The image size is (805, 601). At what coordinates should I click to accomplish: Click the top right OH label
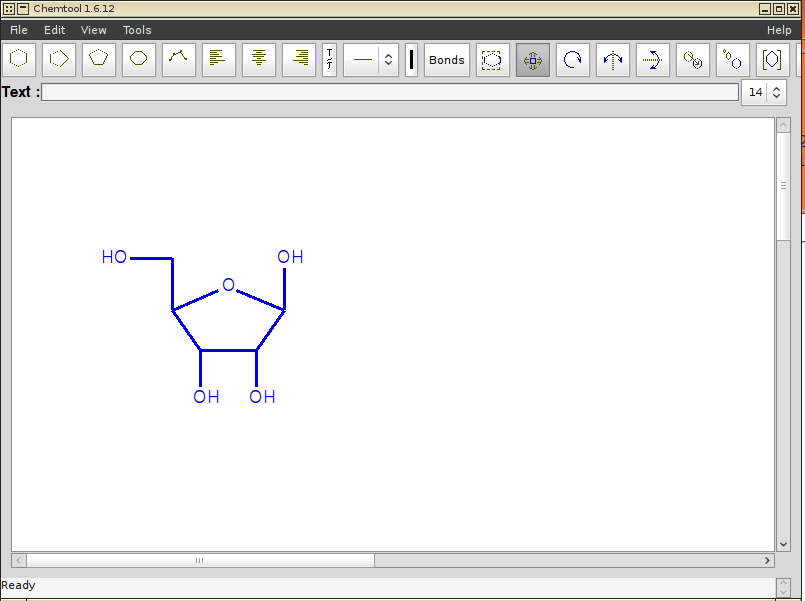click(290, 257)
